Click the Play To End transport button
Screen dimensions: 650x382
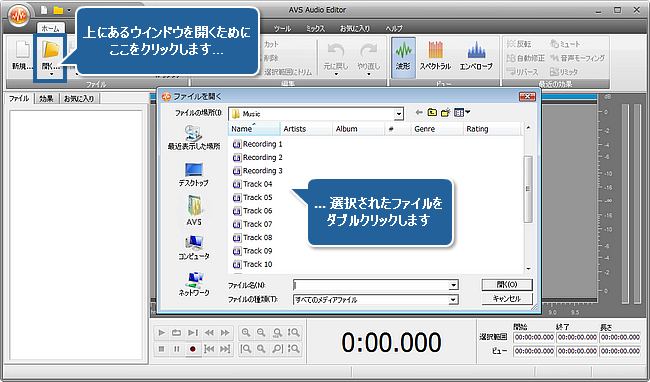pos(193,333)
